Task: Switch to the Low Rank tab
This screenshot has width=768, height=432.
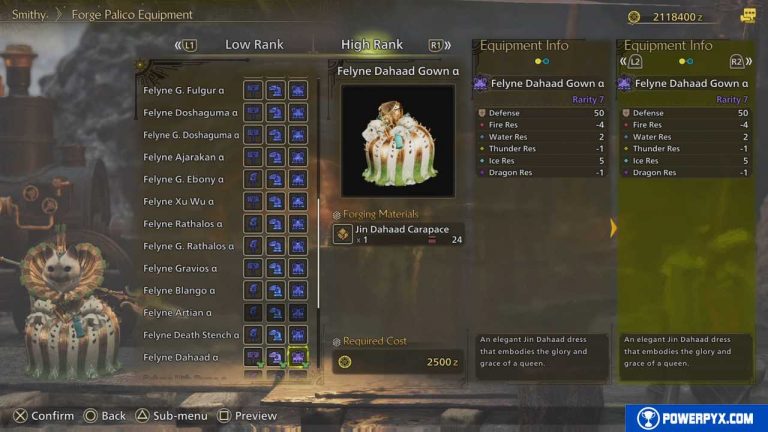Action: pos(254,45)
